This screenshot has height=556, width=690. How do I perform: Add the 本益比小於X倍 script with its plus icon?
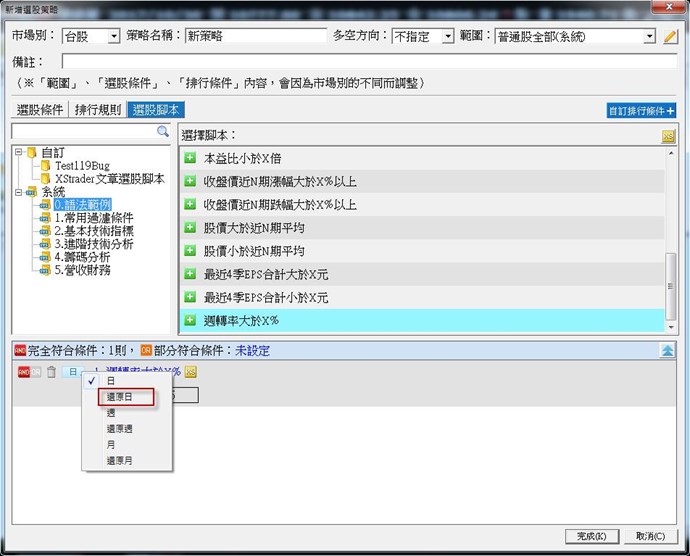pyautogui.click(x=190, y=158)
